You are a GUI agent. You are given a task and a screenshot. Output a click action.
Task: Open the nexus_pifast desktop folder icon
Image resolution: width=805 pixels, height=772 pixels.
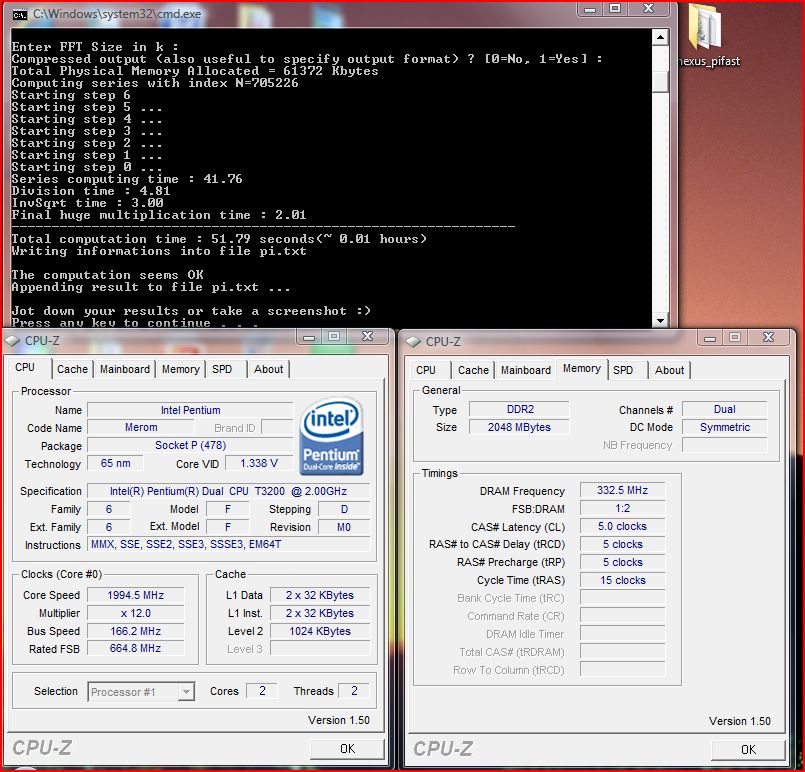click(710, 34)
